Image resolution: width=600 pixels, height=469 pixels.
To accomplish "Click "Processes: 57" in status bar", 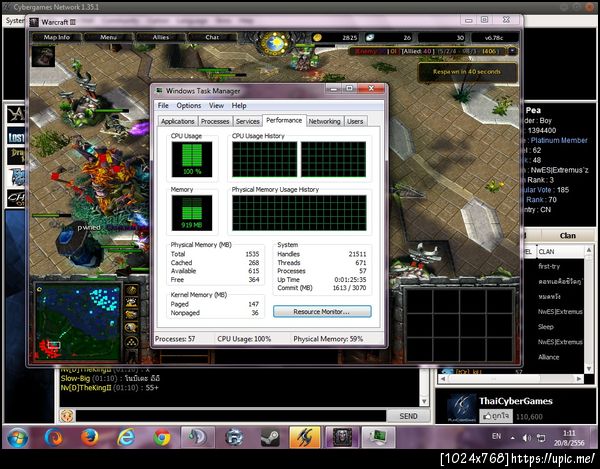I will tap(175, 339).
